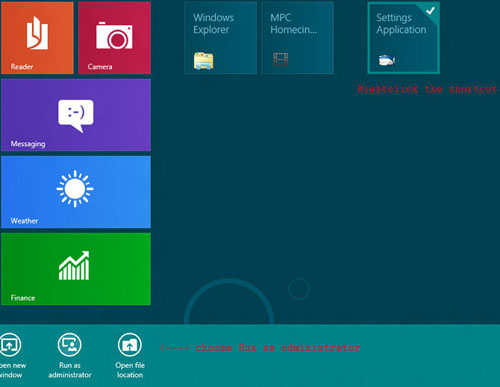Uncheck the Settings Application tile checkmark
The image size is (500, 387).
click(x=431, y=11)
